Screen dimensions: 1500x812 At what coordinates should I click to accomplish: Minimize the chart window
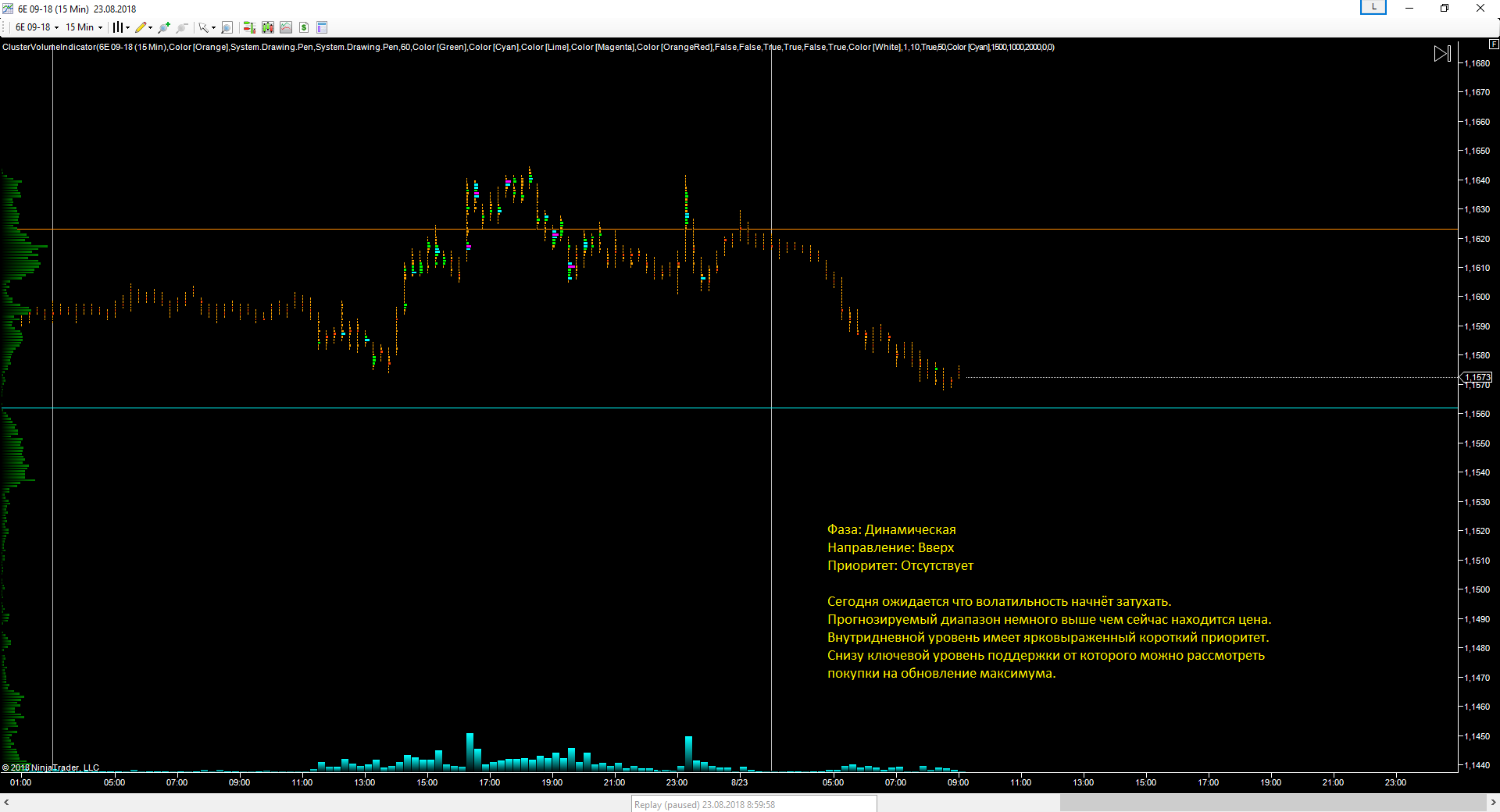pyautogui.click(x=1409, y=8)
